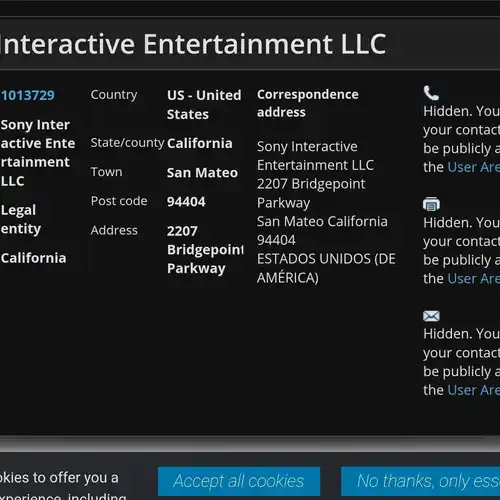Click the telephone handset icon
Image resolution: width=500 pixels, height=500 pixels.
(431, 93)
